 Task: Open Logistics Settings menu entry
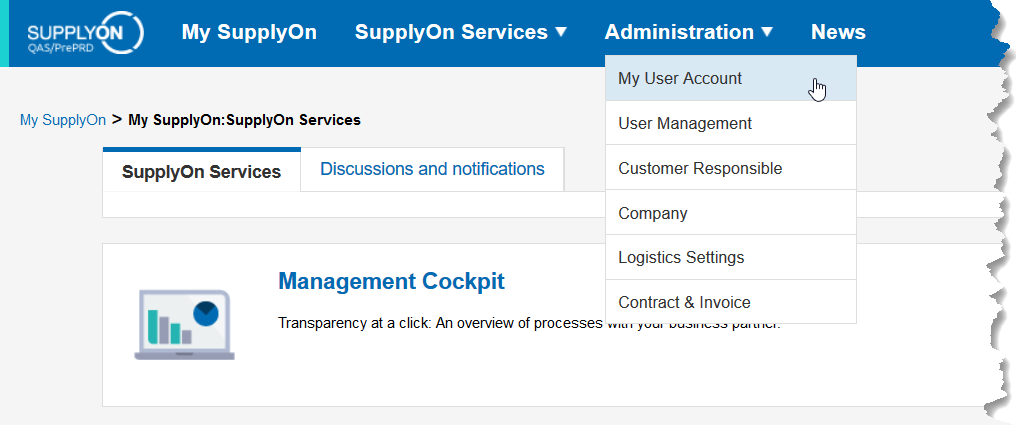click(x=731, y=257)
